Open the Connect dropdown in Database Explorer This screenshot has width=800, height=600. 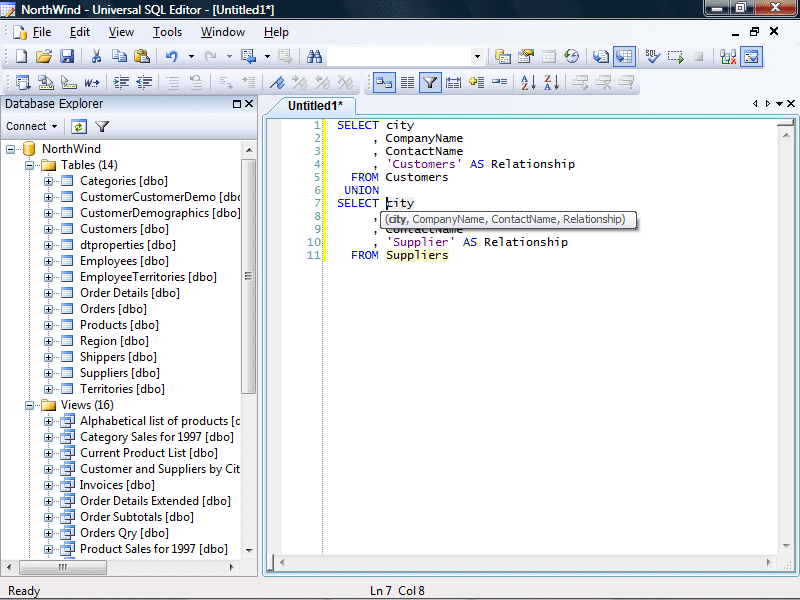pyautogui.click(x=32, y=126)
